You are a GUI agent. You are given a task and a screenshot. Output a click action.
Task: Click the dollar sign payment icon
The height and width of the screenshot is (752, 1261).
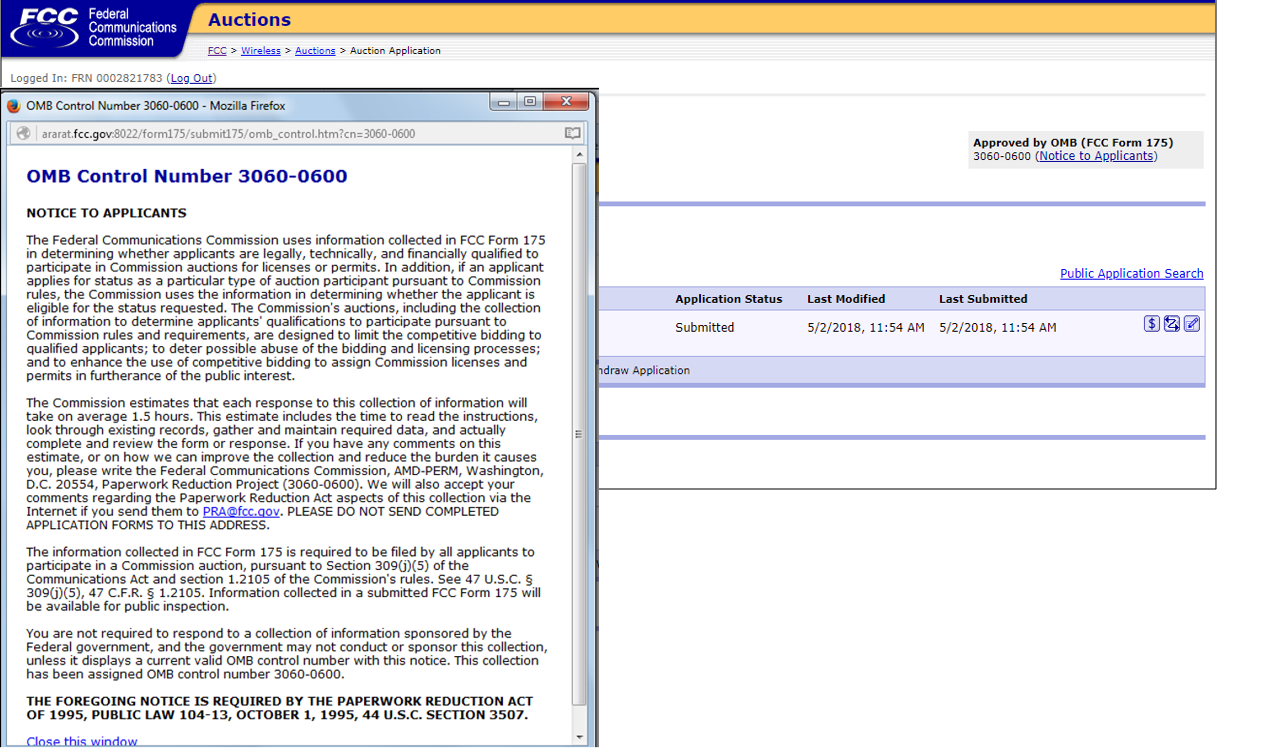[1152, 324]
